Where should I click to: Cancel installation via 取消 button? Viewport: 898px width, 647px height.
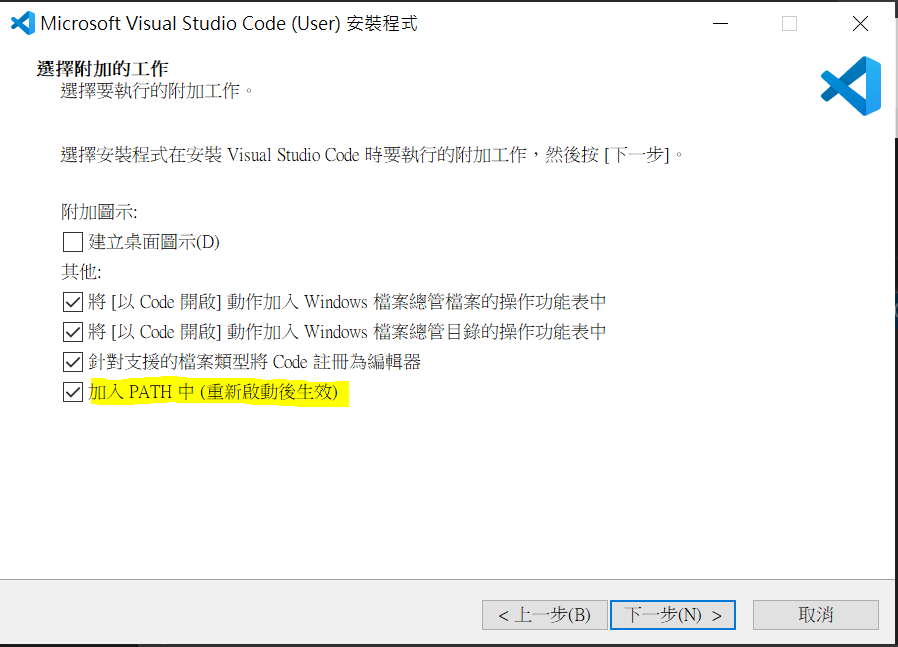(816, 615)
